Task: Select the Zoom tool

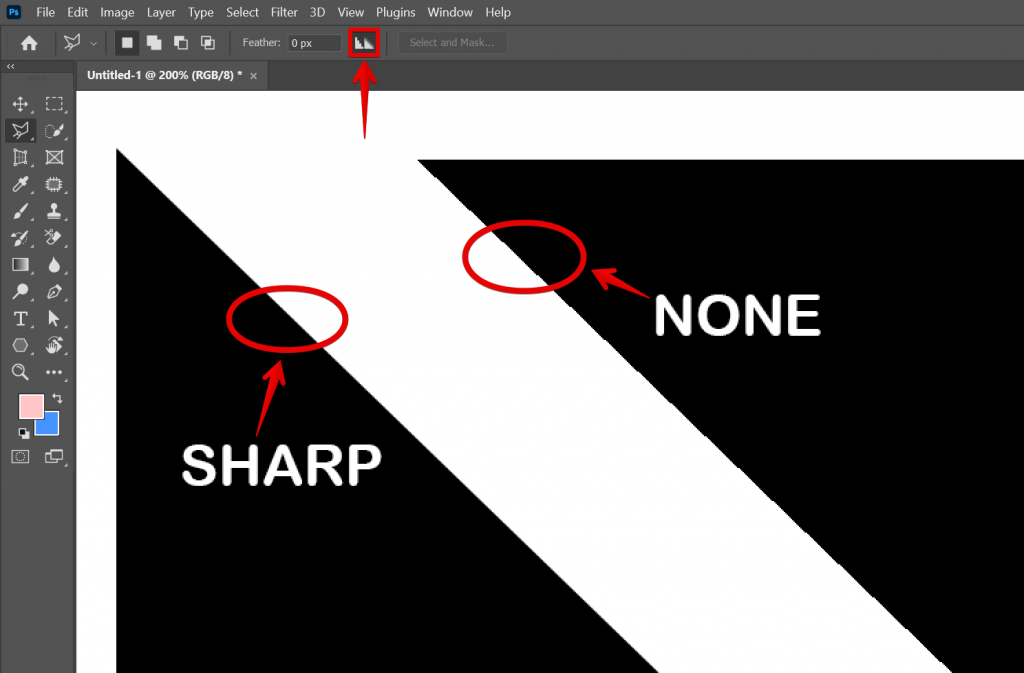Action: 20,372
